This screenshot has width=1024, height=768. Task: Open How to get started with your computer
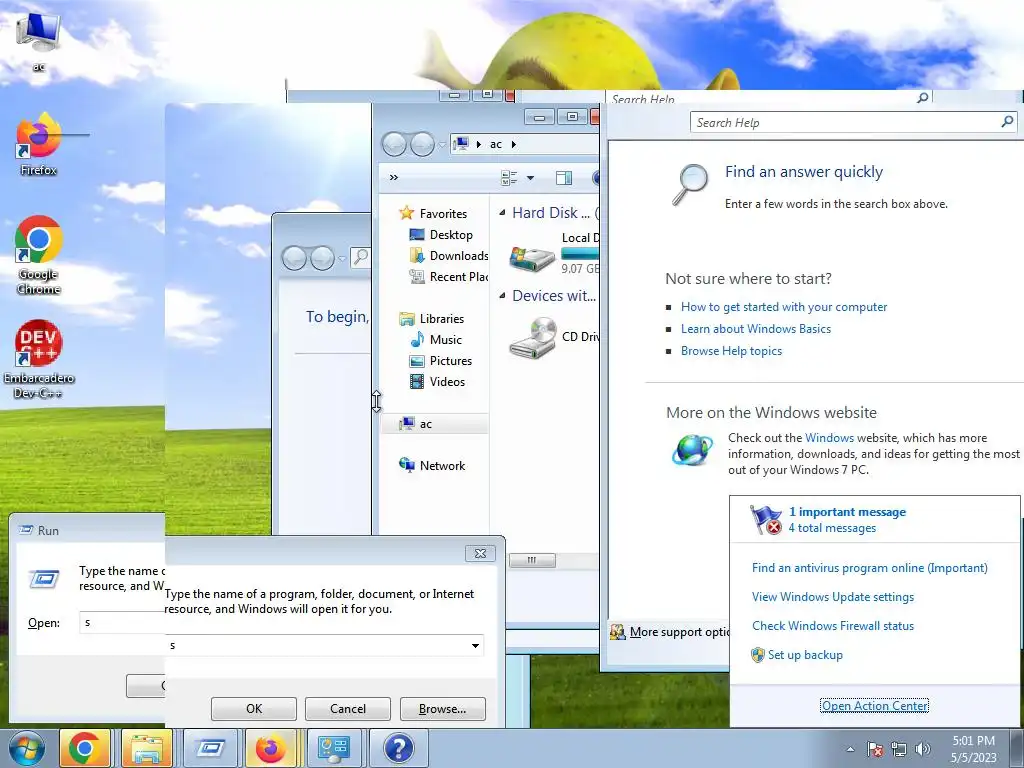pyautogui.click(x=784, y=307)
